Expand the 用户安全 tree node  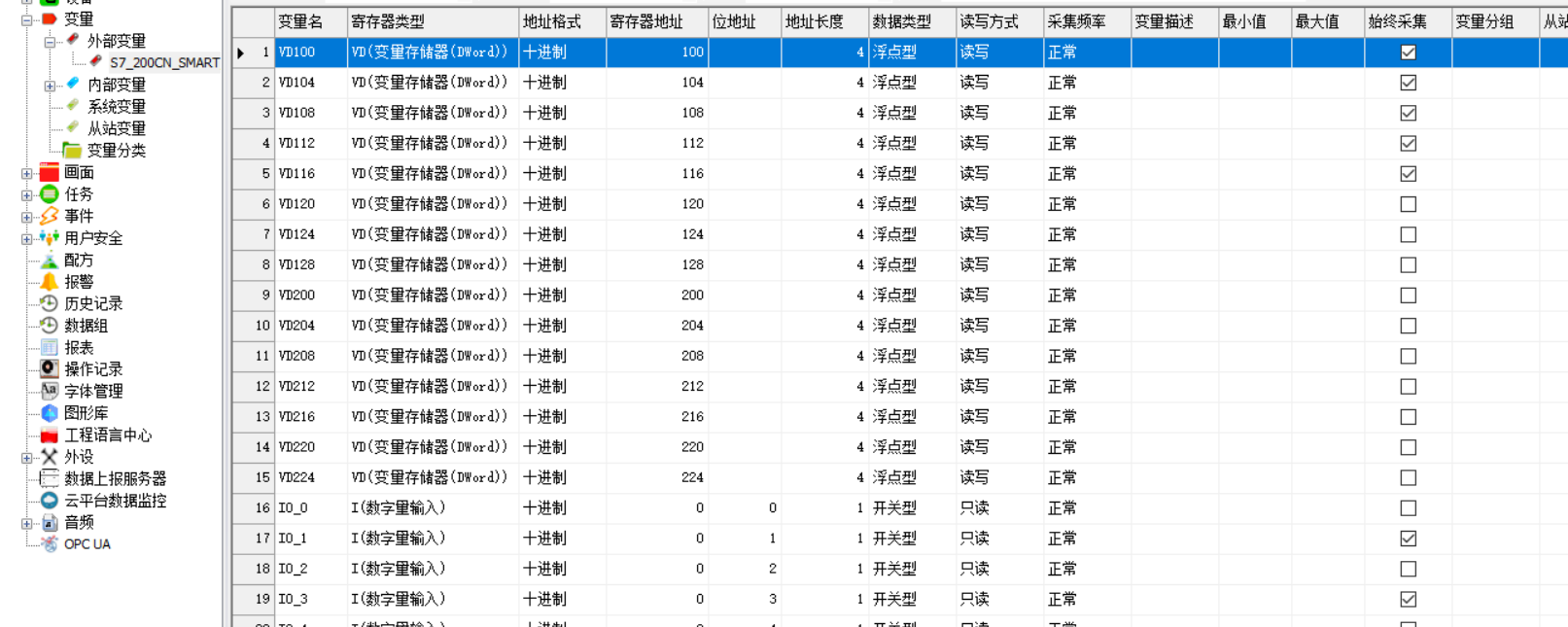(27, 238)
